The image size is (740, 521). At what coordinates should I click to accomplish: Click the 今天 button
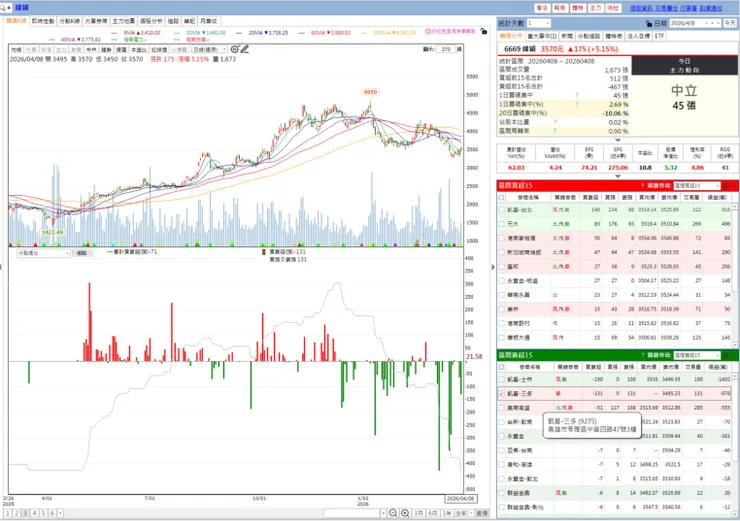[x=730, y=23]
